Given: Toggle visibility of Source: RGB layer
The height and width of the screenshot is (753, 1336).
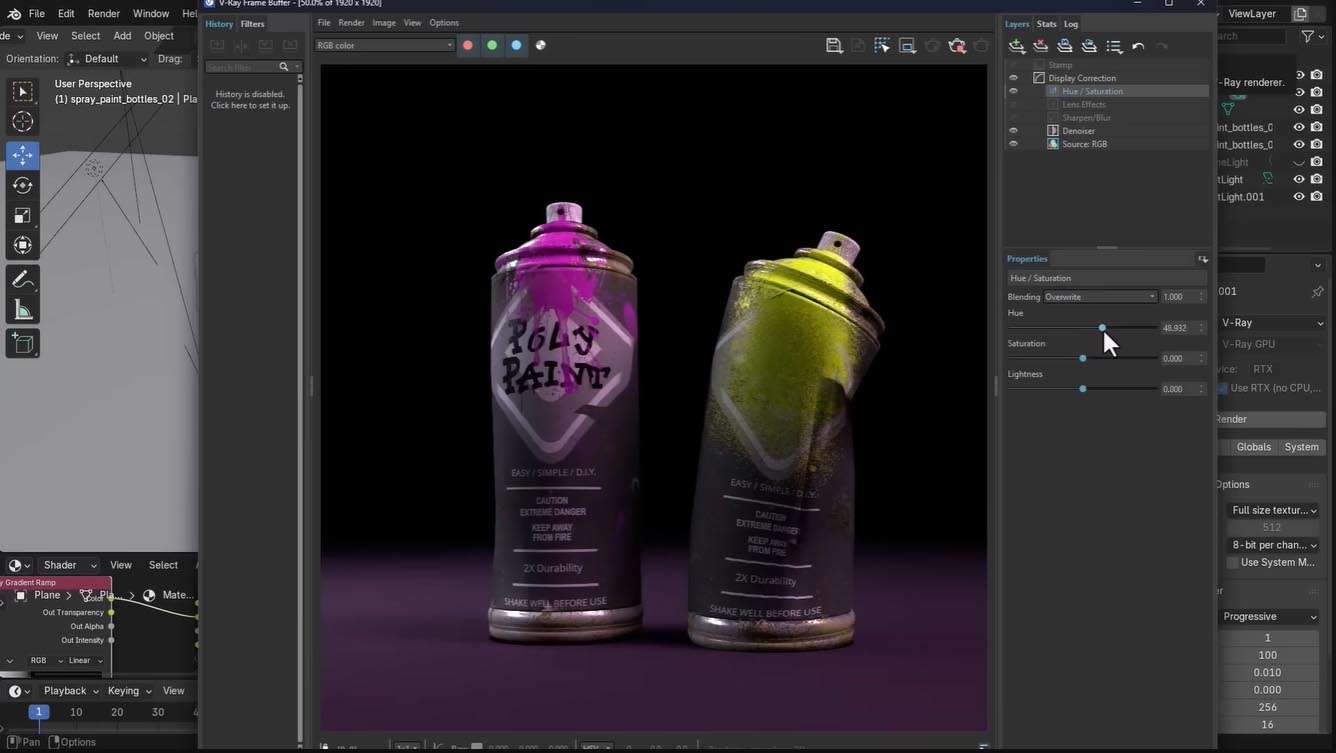Looking at the screenshot, I should coord(1013,144).
